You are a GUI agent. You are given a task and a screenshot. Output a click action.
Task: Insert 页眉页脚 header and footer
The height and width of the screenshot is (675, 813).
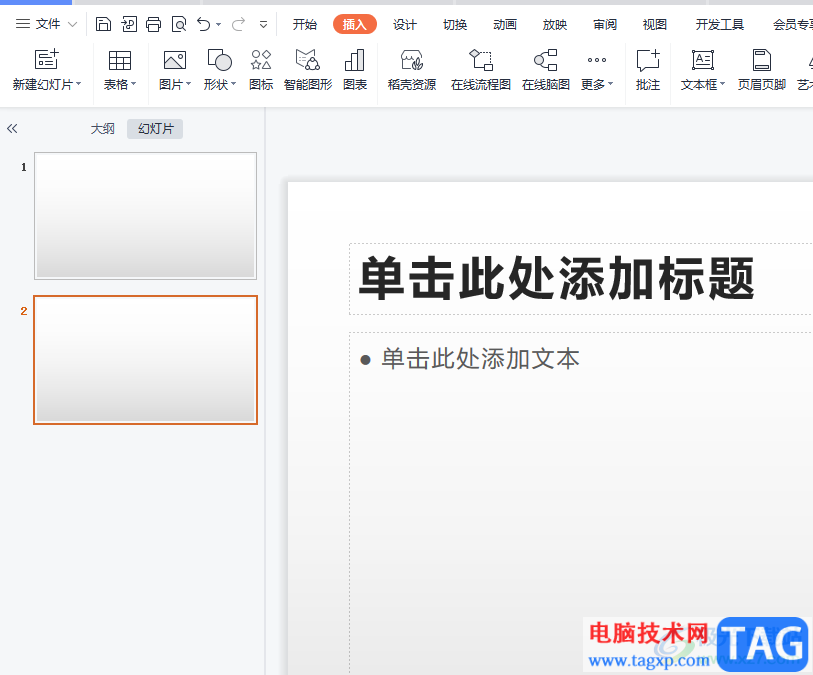pyautogui.click(x=762, y=70)
